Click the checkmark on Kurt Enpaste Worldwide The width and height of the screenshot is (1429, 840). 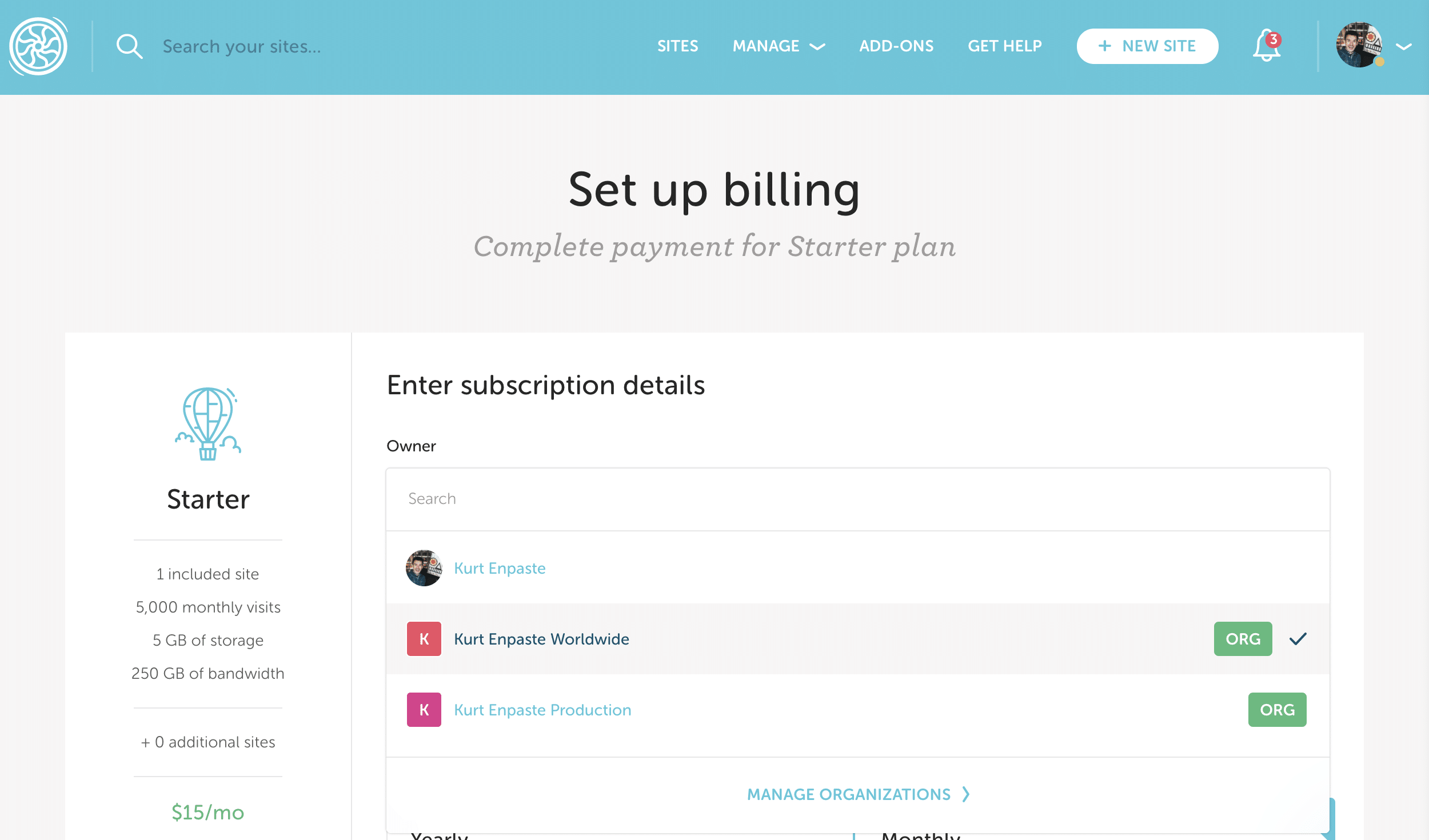[1298, 639]
